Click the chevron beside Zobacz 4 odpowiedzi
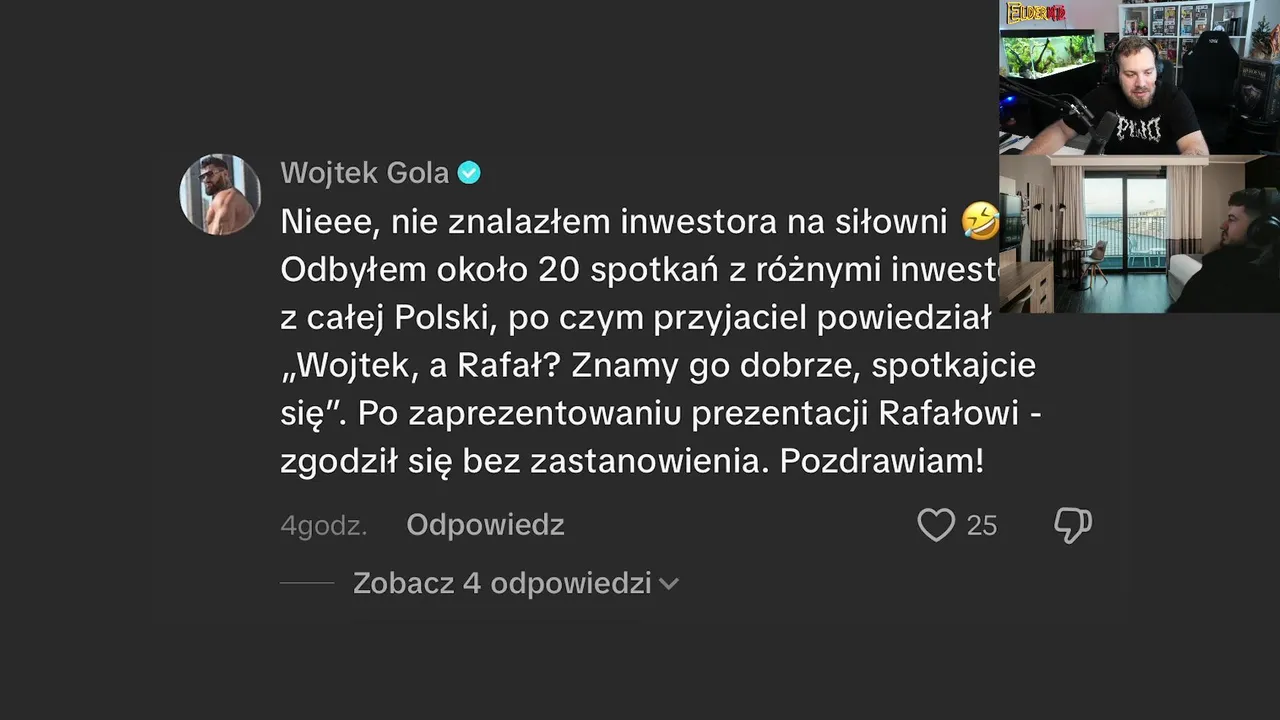Image resolution: width=1280 pixels, height=720 pixels. 669,584
